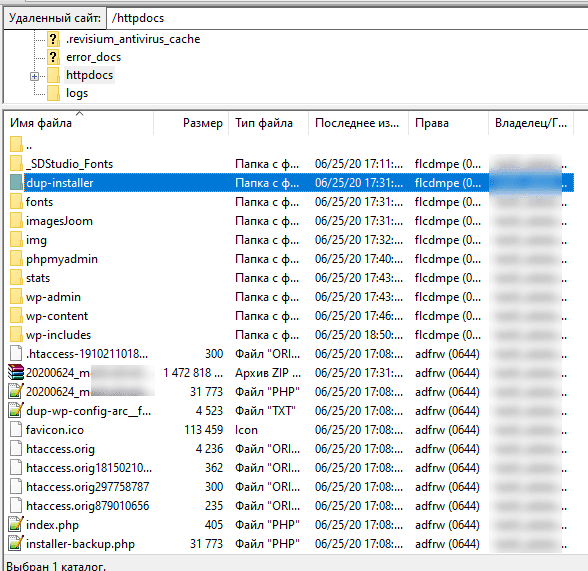The height and width of the screenshot is (571, 588).
Task: Click the ZIP archive icon for 20200624 file
Action: (x=16, y=373)
